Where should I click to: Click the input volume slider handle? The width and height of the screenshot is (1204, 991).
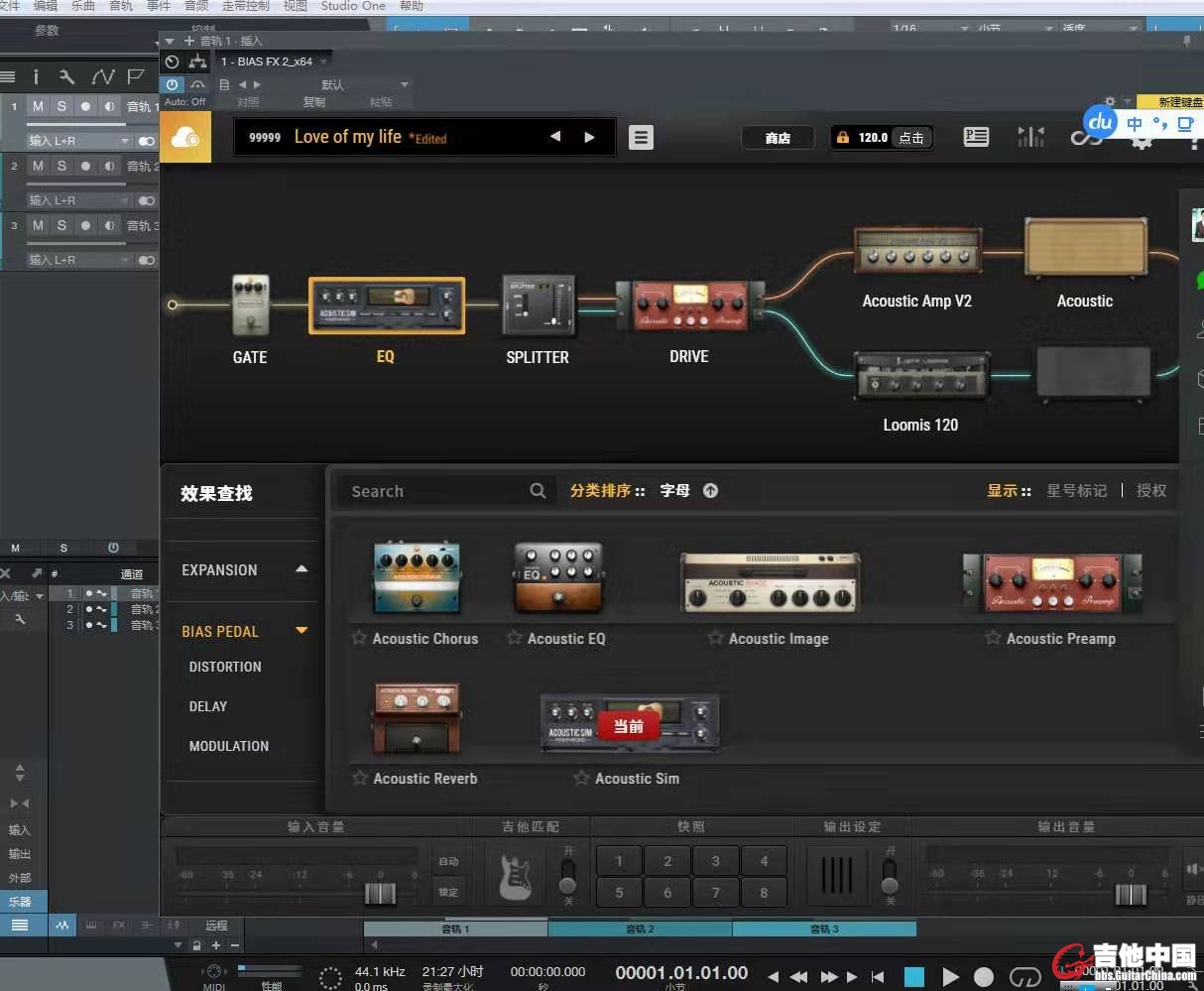tap(380, 893)
